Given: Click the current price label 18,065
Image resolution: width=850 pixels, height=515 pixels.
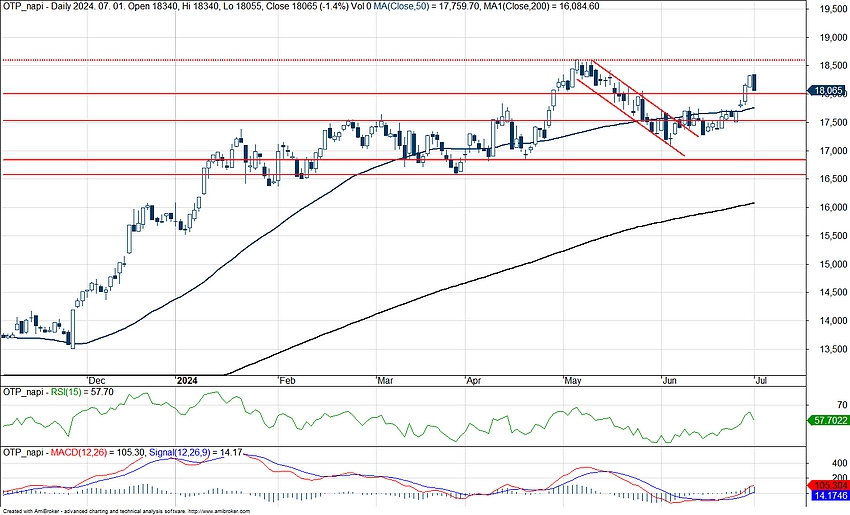Looking at the screenshot, I should (x=827, y=91).
